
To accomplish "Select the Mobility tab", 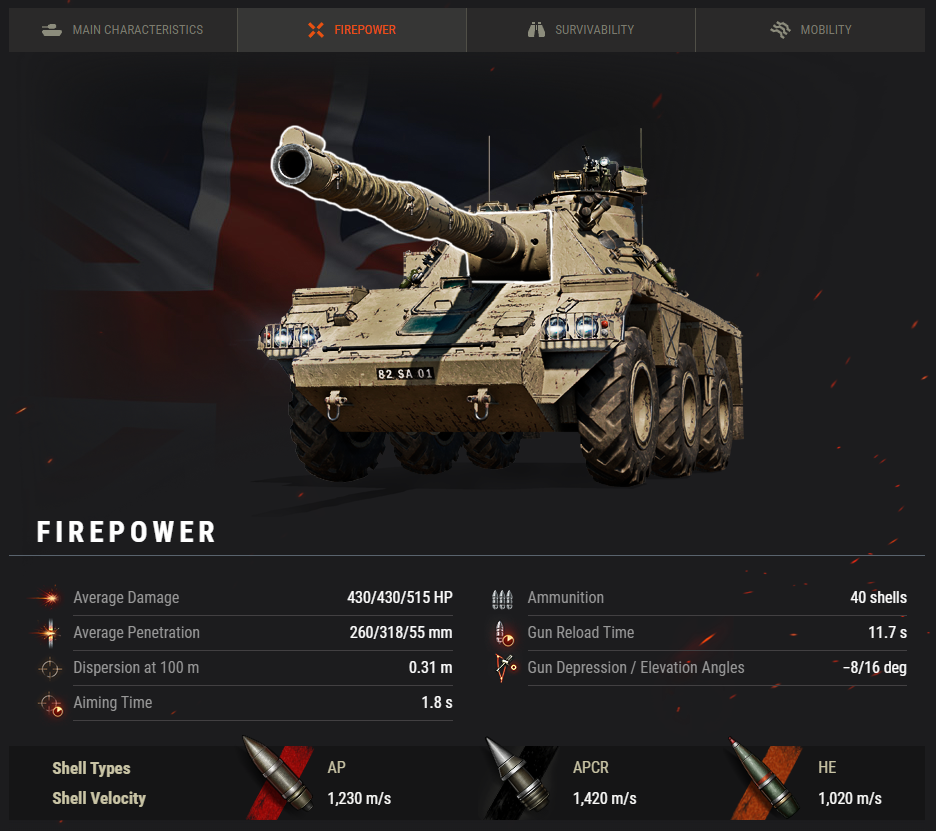I will [x=810, y=30].
